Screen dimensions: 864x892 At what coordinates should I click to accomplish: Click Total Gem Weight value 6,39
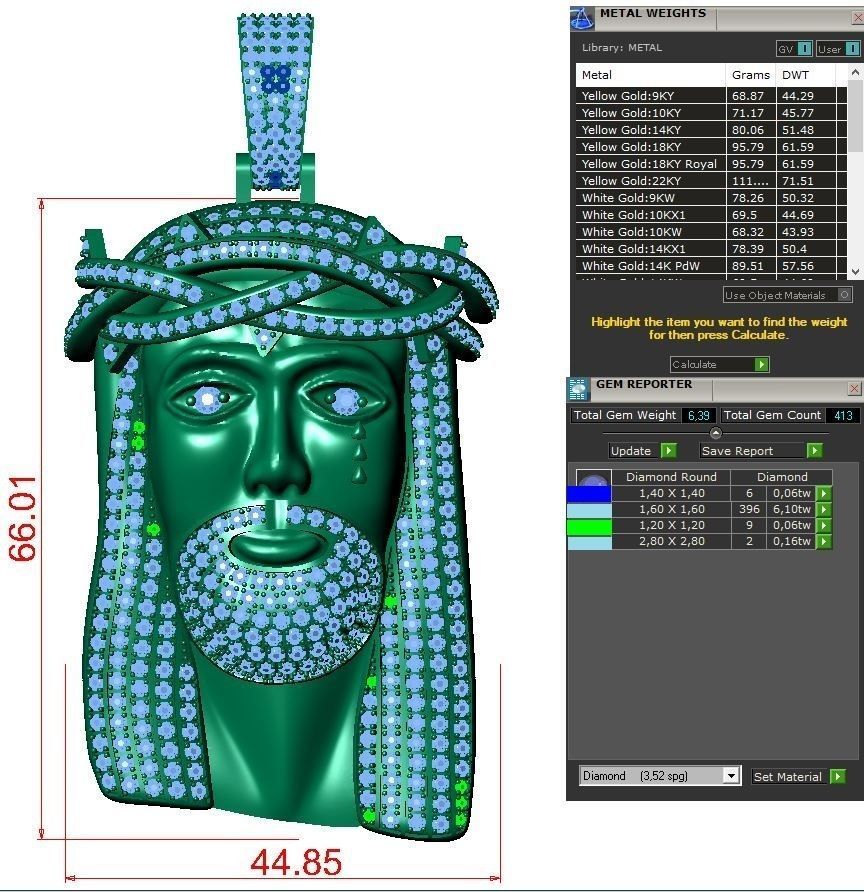(698, 415)
